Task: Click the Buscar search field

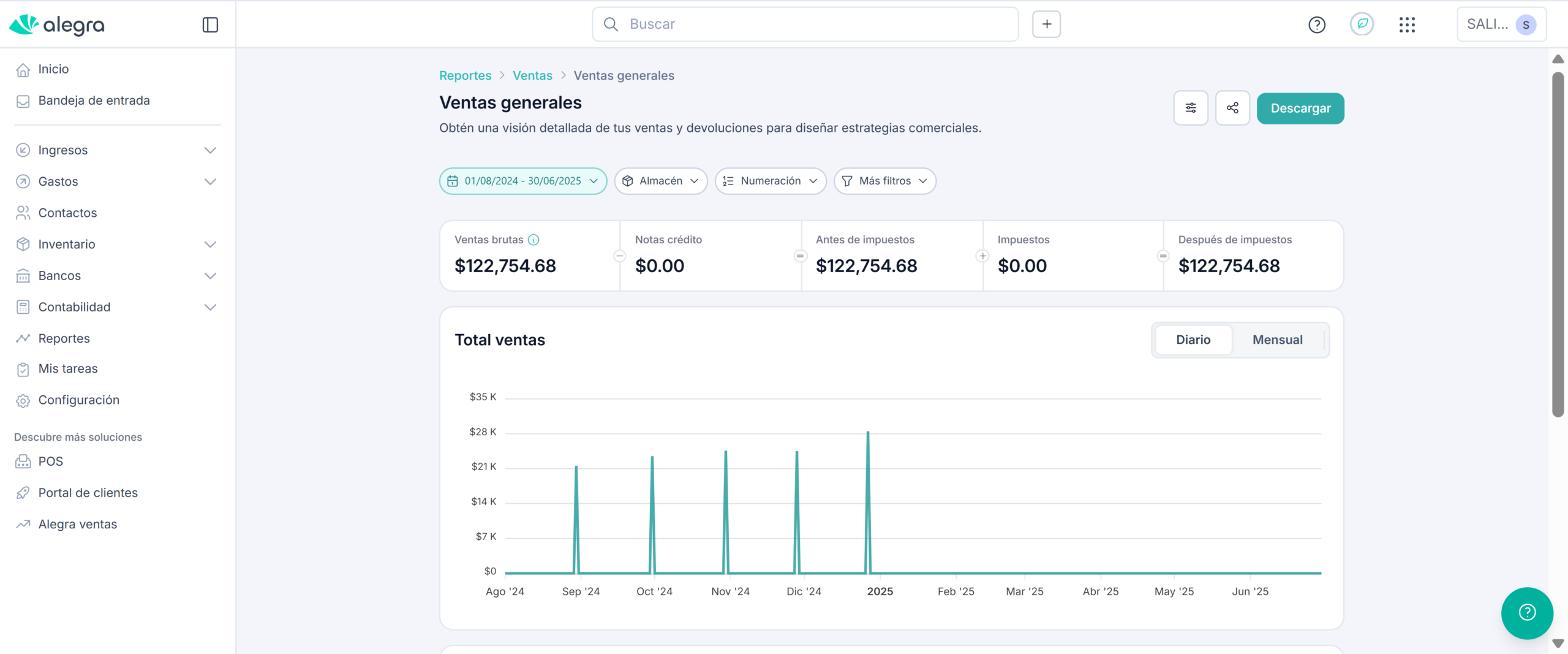Action: (805, 25)
